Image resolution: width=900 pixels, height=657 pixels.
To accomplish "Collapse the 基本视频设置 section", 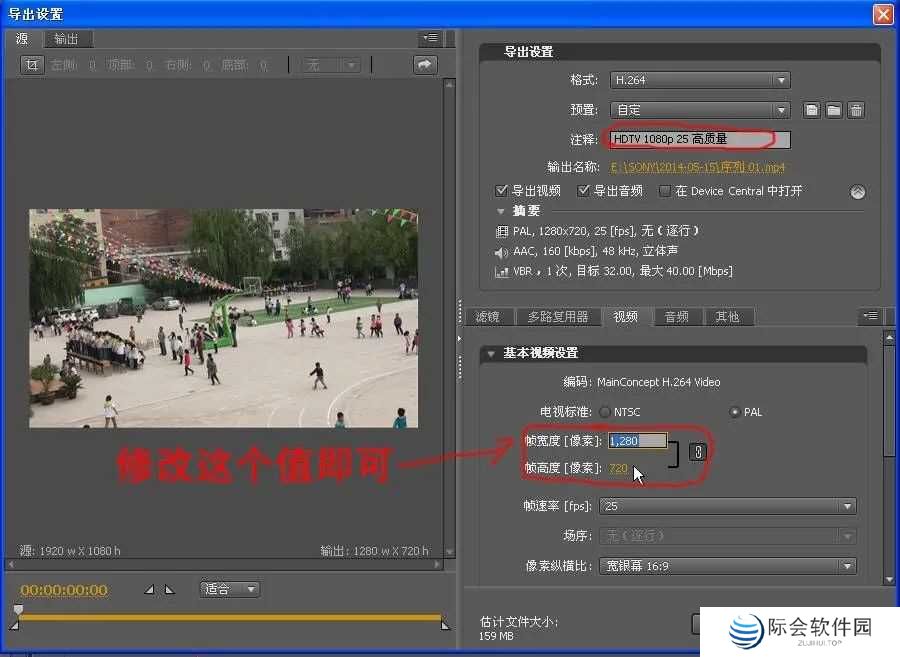I will (x=491, y=354).
